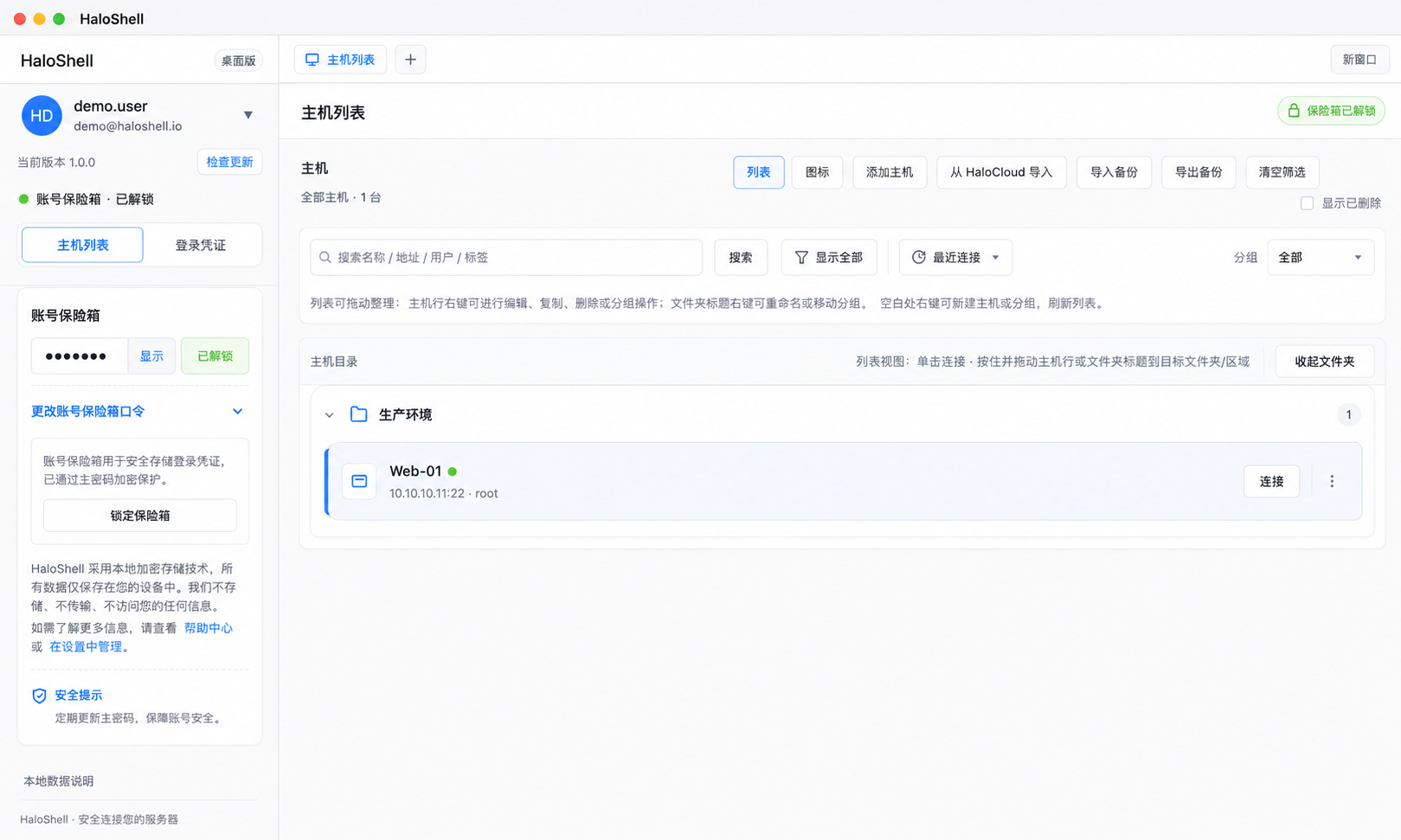Click 从 HaloCloud 导入 button
1401x840 pixels.
(x=1001, y=172)
